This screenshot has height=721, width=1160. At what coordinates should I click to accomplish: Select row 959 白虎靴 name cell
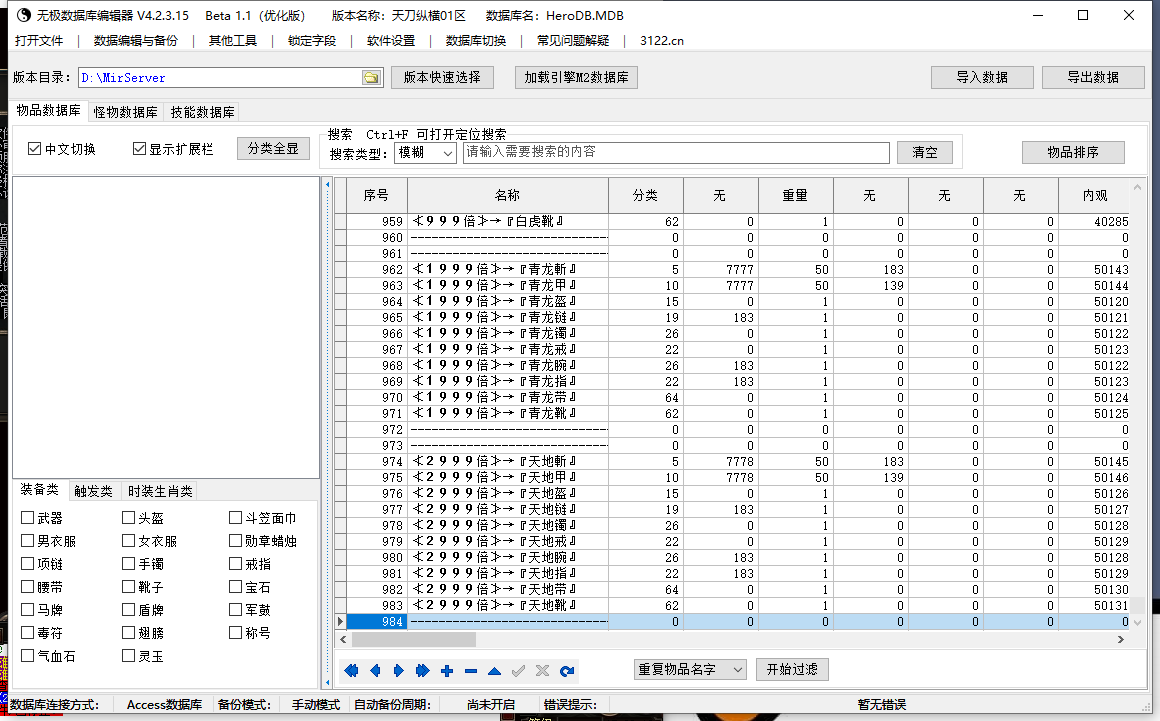pos(508,221)
